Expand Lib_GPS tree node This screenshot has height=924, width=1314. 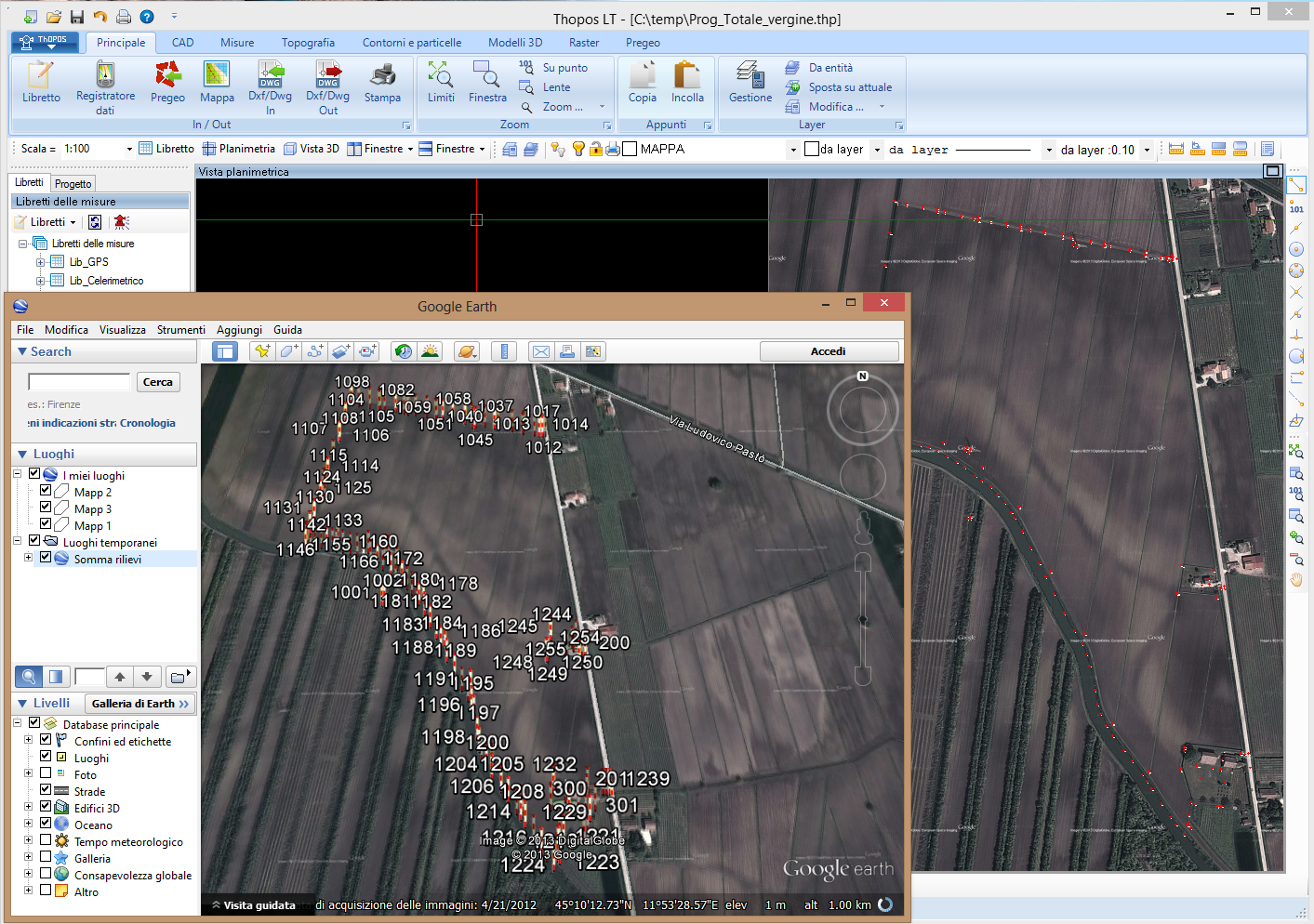[x=40, y=262]
